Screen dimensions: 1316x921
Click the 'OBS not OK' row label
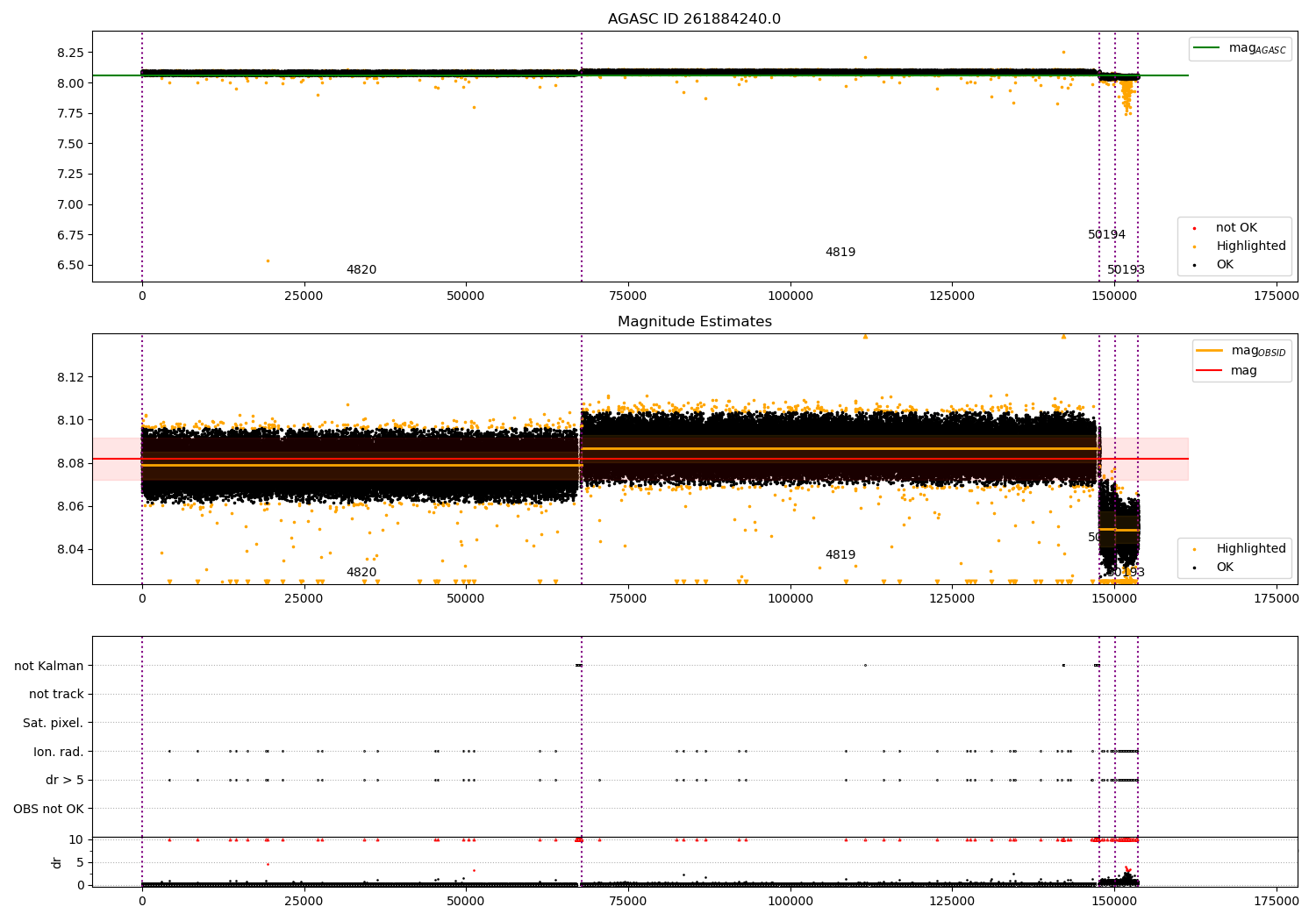49,809
